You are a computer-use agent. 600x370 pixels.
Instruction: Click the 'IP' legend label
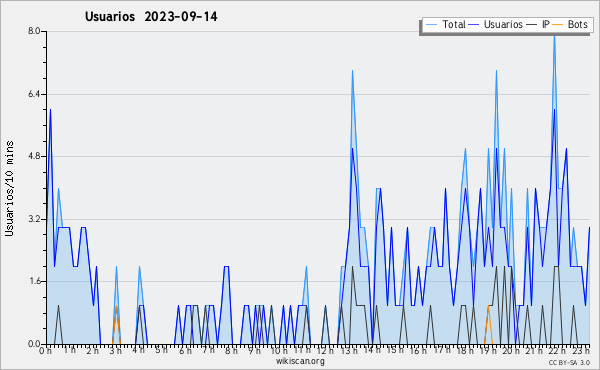[x=546, y=24]
